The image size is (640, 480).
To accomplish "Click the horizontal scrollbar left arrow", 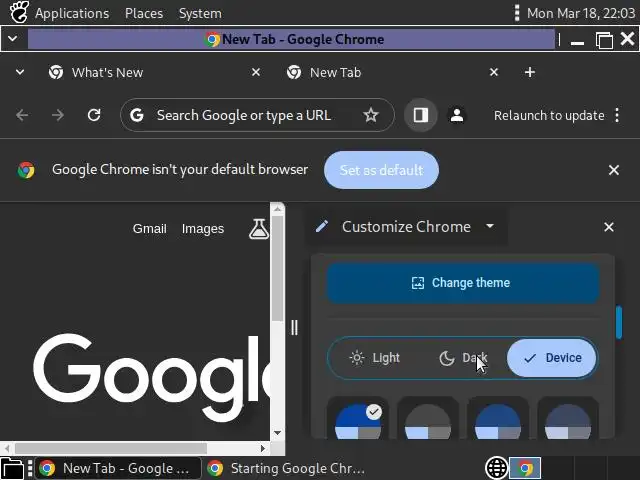I will [x=7, y=448].
